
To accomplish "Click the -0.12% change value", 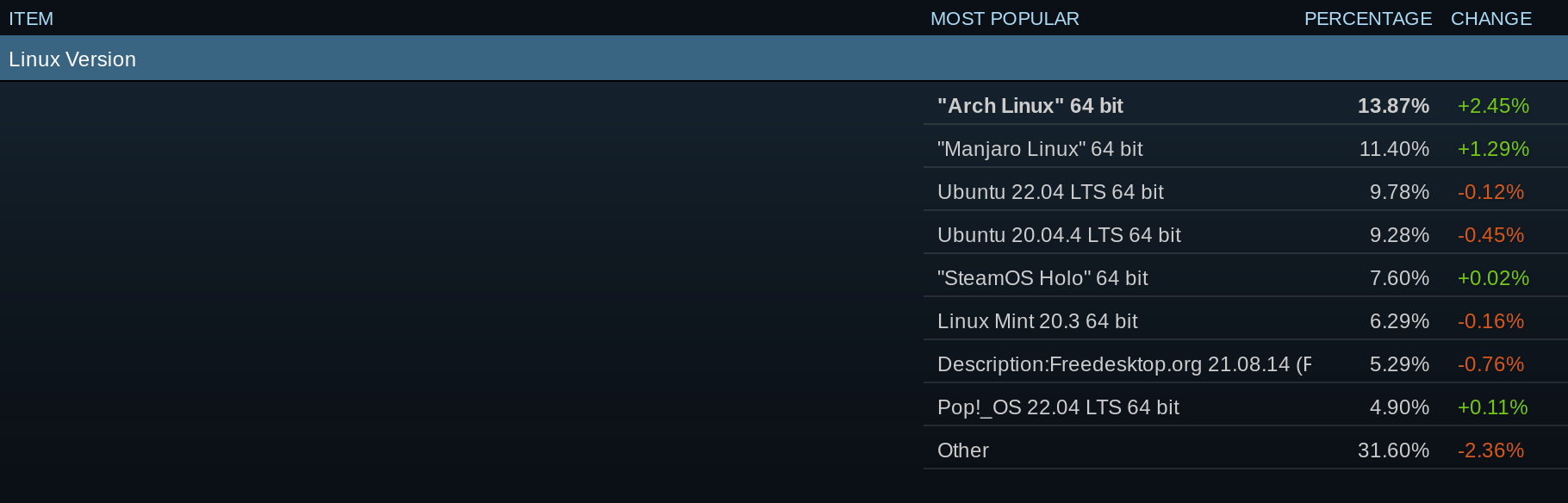I will click(x=1490, y=192).
